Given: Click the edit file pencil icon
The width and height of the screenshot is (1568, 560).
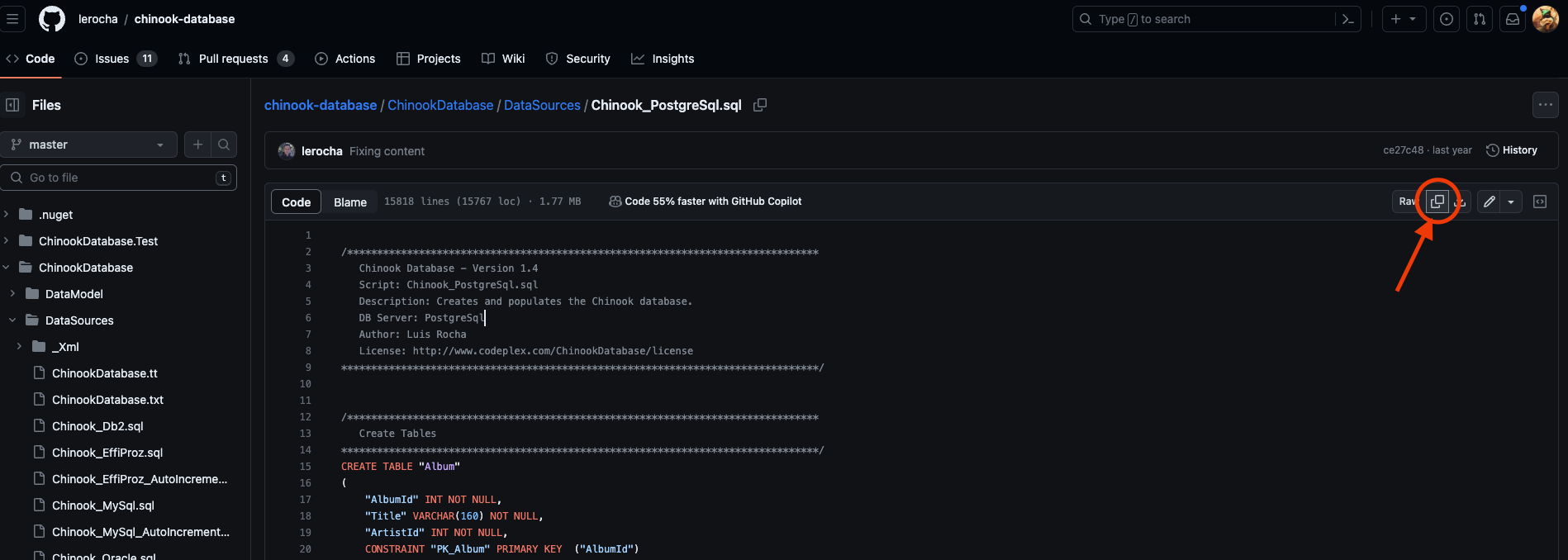Looking at the screenshot, I should coord(1489,202).
